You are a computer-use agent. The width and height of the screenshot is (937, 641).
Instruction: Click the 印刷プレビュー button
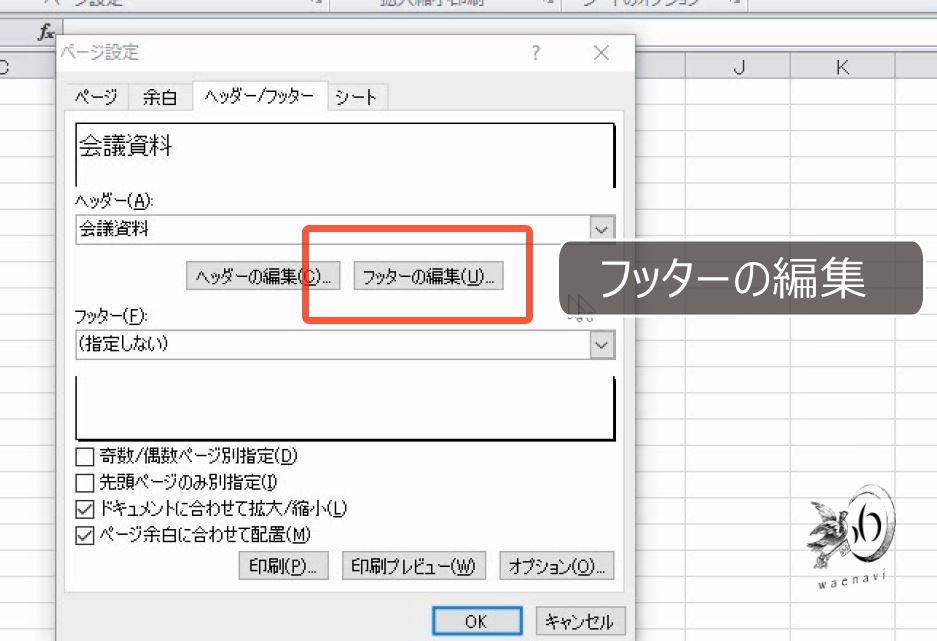413,565
